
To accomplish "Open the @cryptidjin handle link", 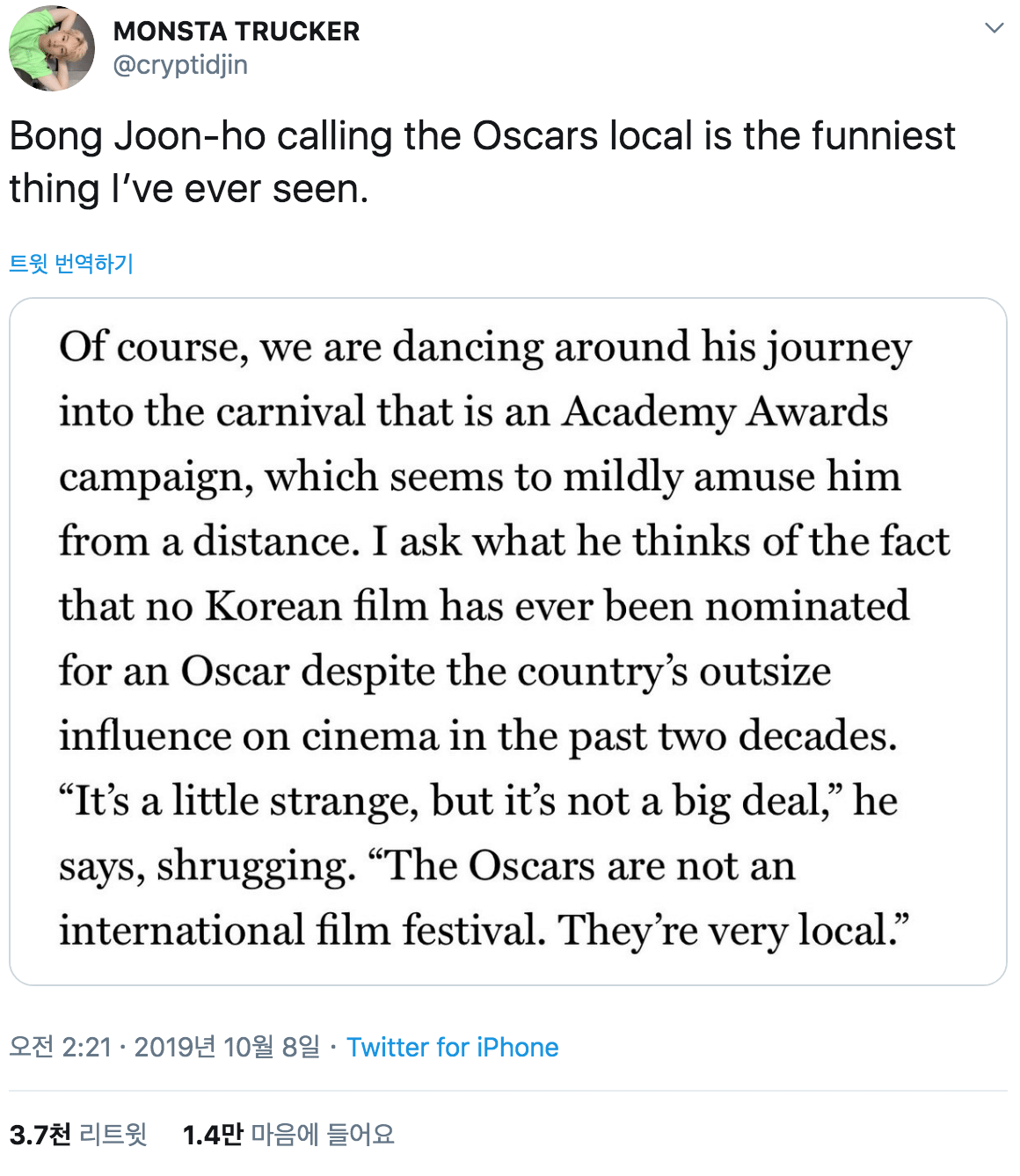I will pyautogui.click(x=180, y=65).
